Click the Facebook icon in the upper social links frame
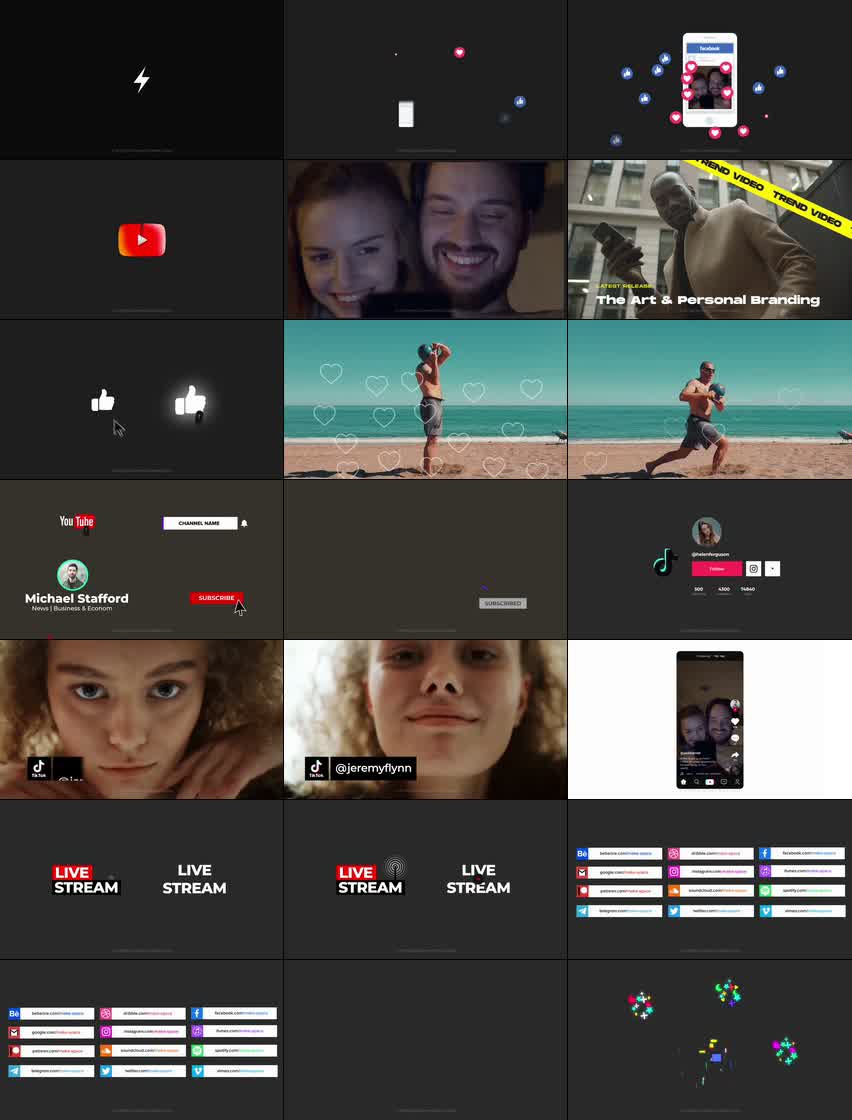 tap(764, 854)
